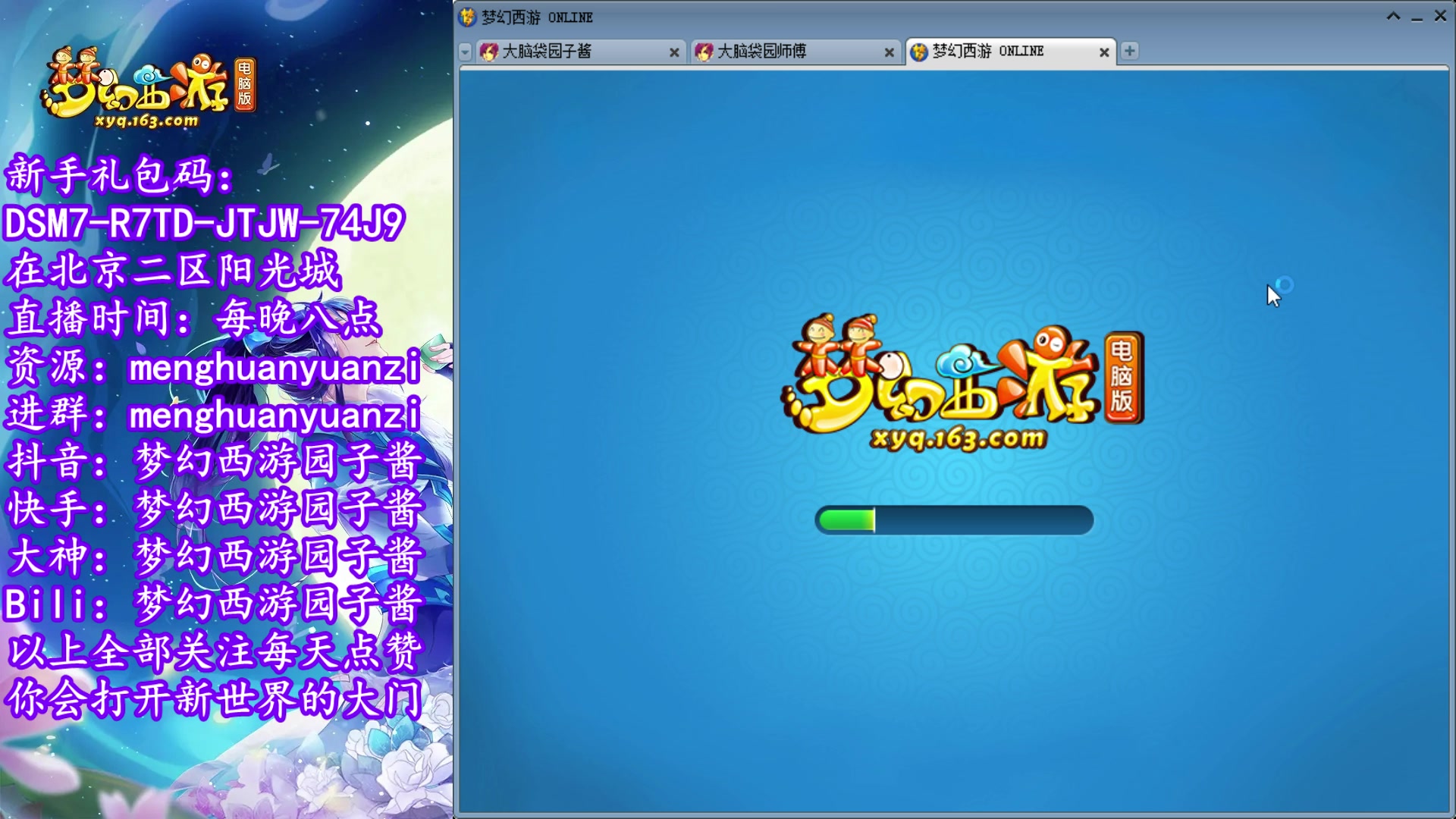
Task: Close the 大脑袋园子酱 tab
Action: coord(674,52)
